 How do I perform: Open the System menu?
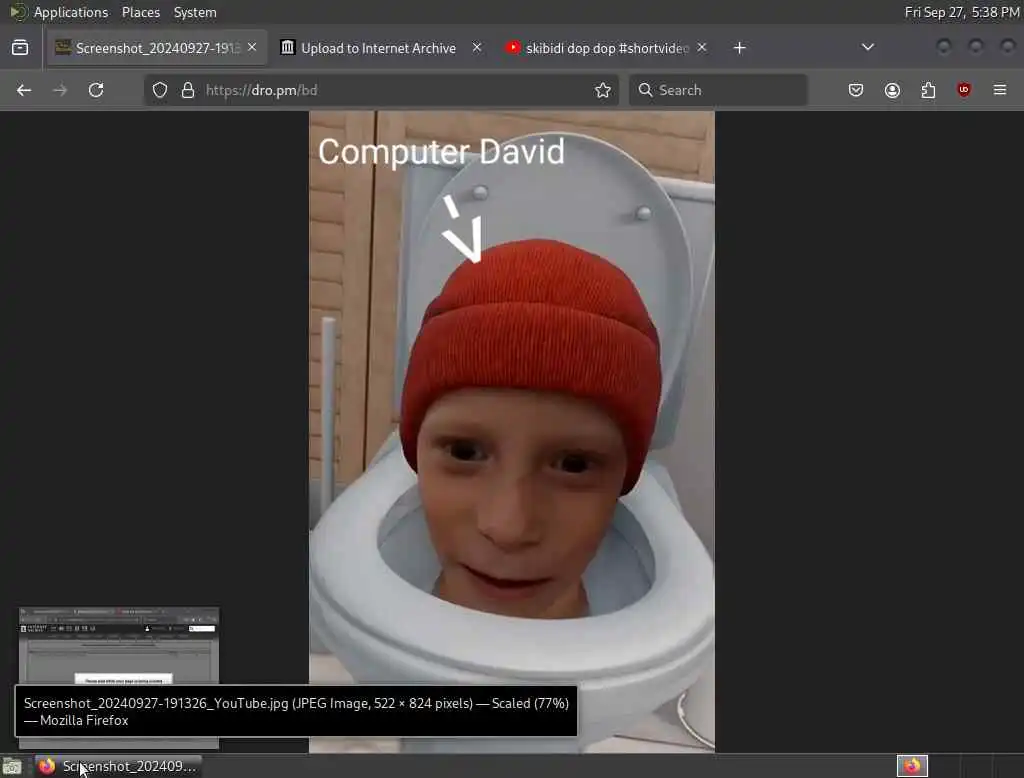point(195,12)
